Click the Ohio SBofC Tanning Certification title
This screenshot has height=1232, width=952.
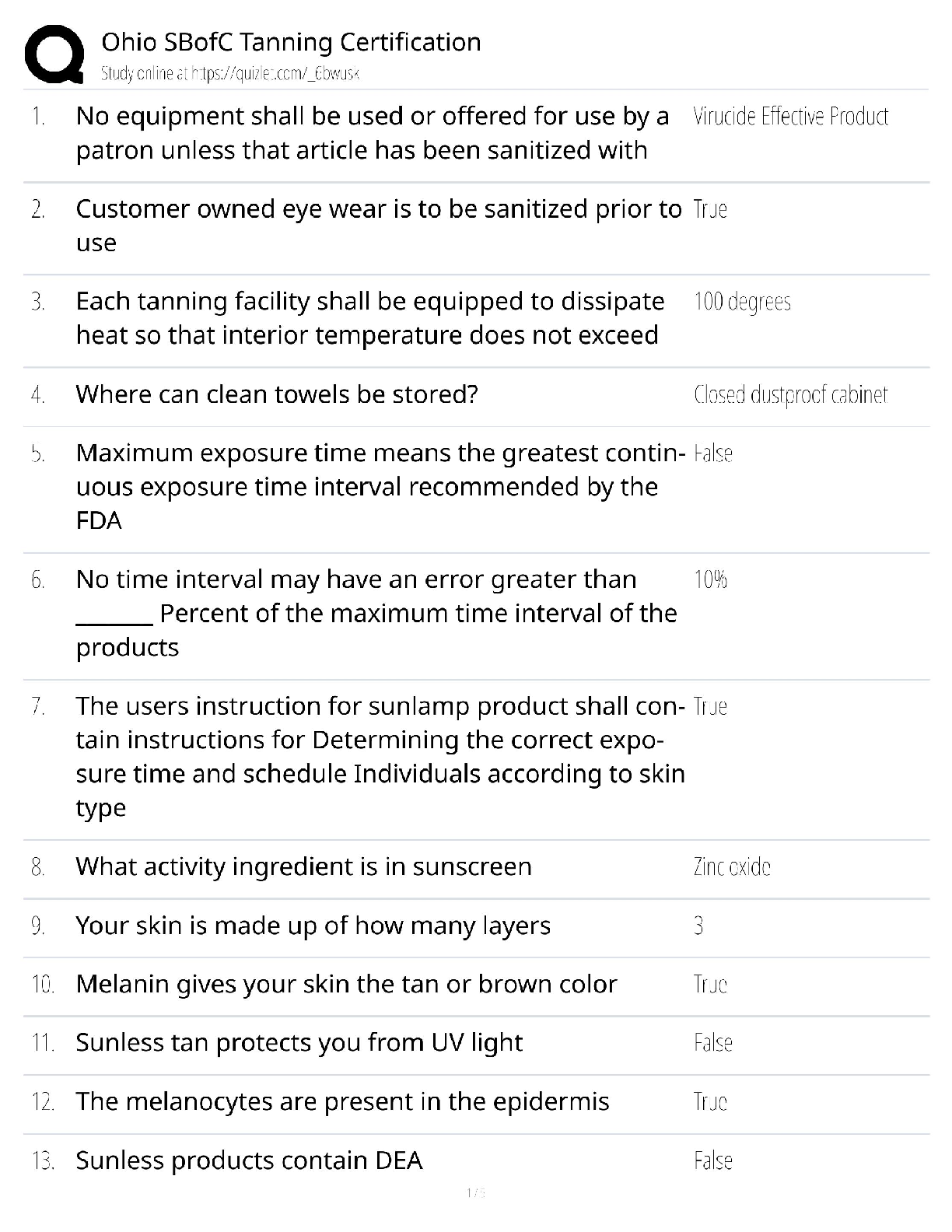point(291,42)
